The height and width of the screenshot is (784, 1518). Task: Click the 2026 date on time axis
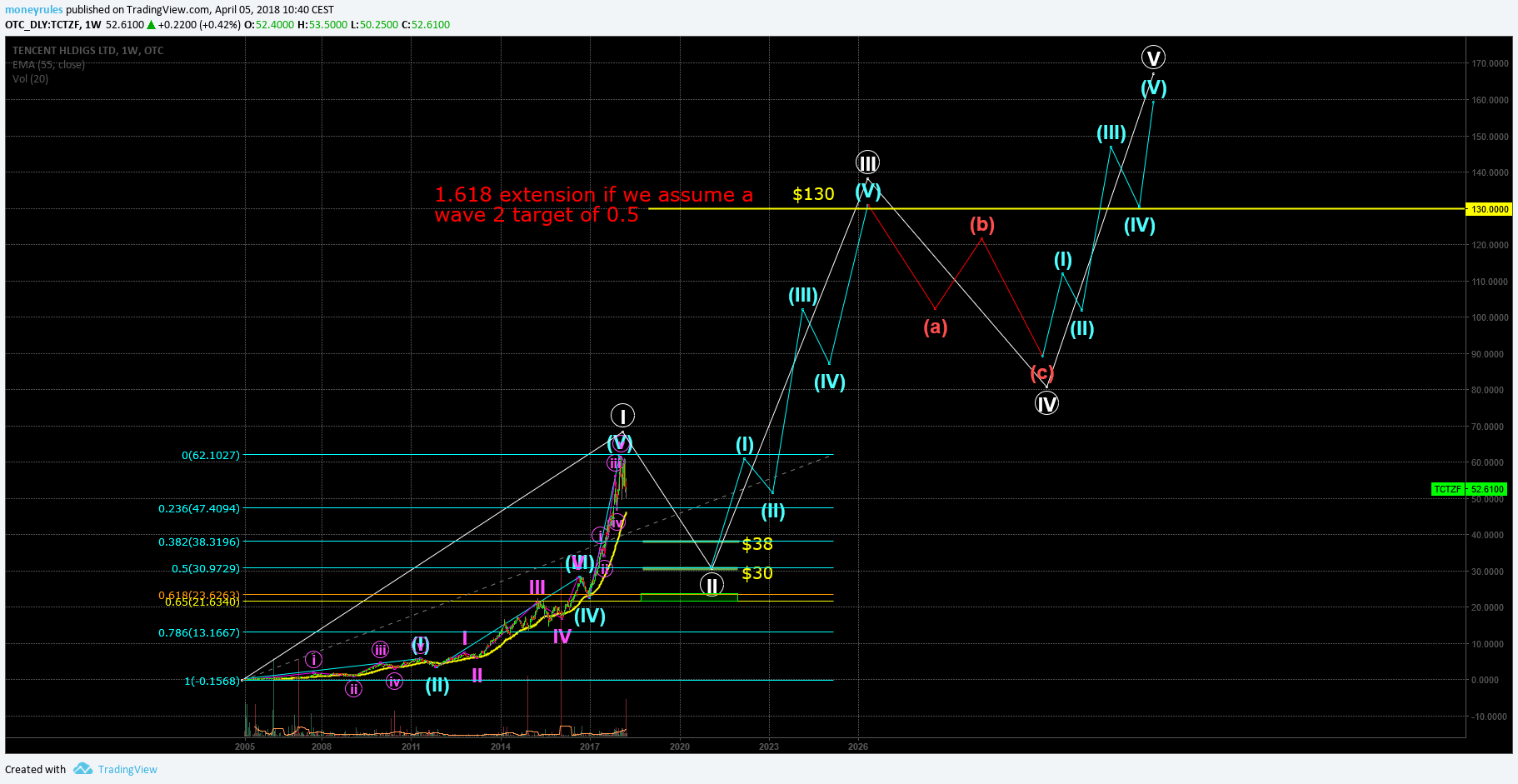coord(858,747)
